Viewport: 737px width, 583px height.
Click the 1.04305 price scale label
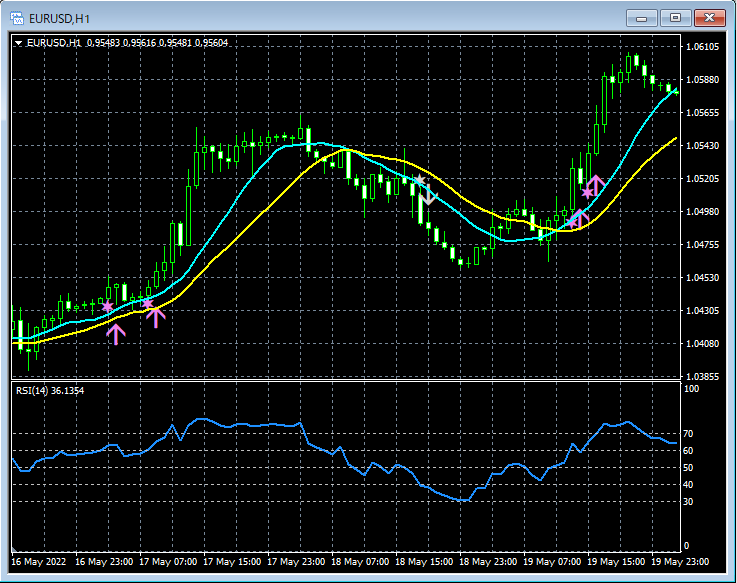[x=703, y=311]
